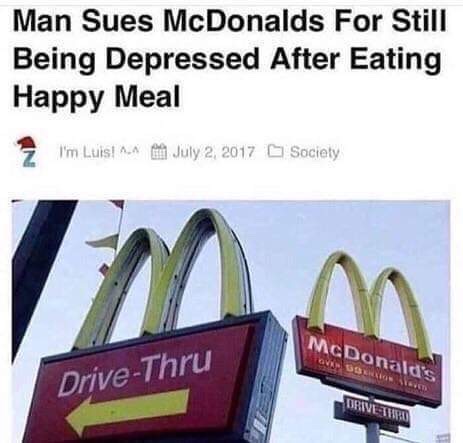Click the pennant flag in the photo
The width and height of the screenshot is (463, 443).
(103, 240)
